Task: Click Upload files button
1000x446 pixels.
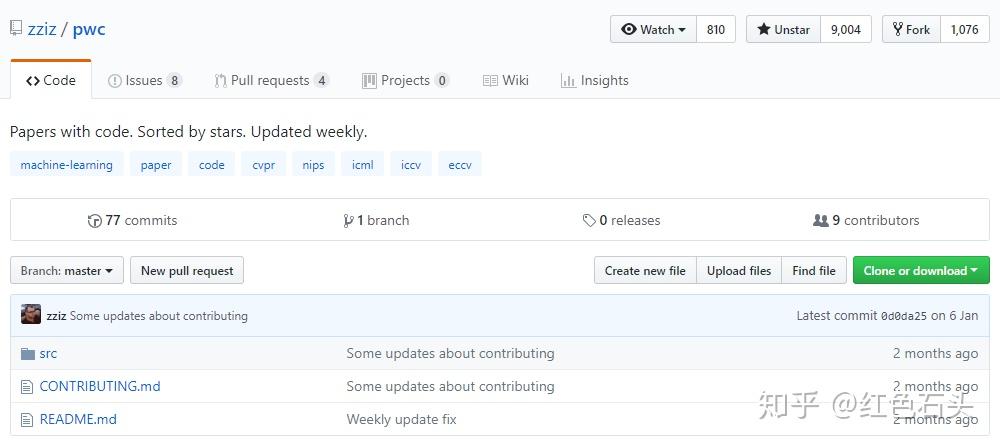Action: coord(739,271)
